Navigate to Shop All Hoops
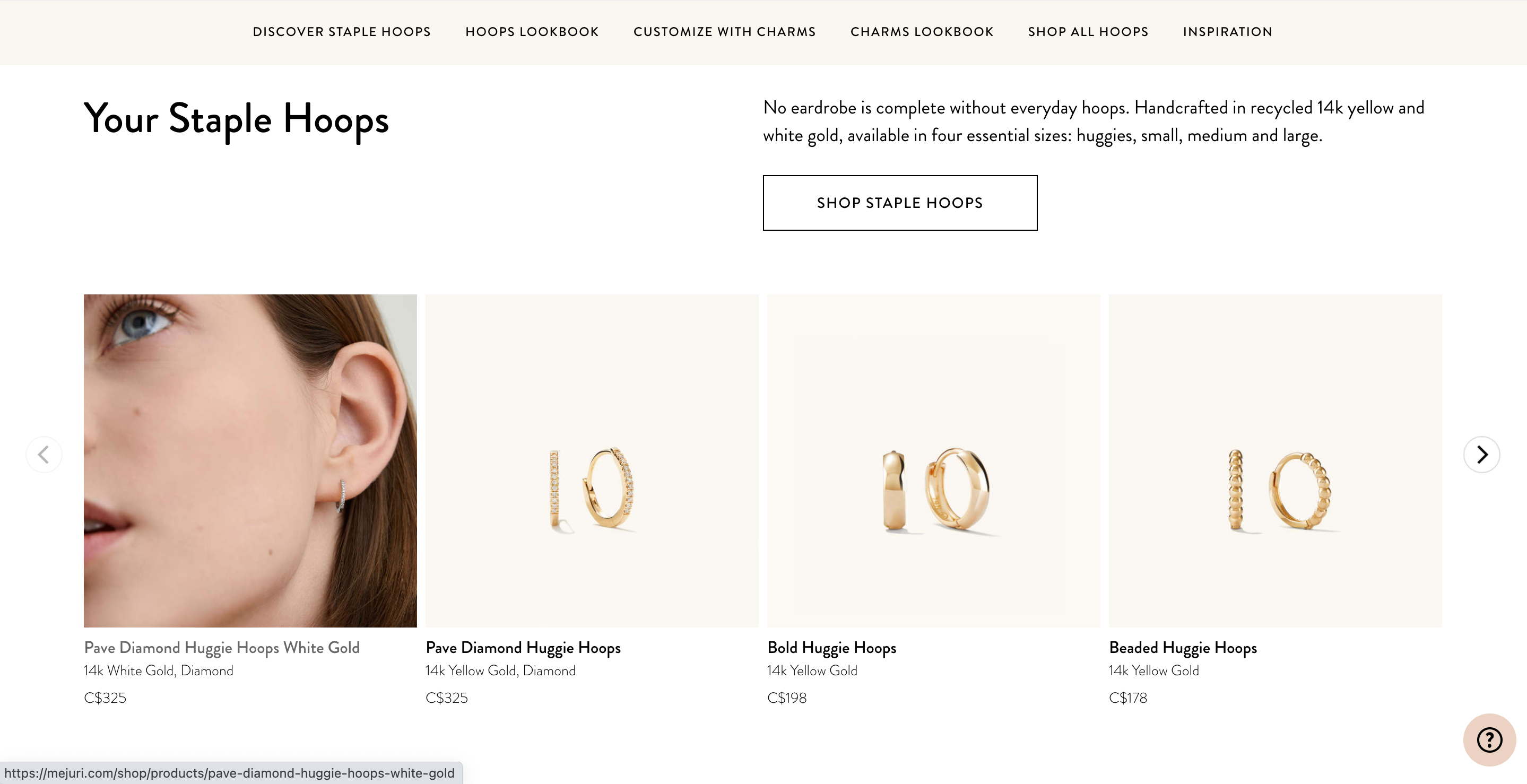1527x784 pixels. tap(1088, 32)
